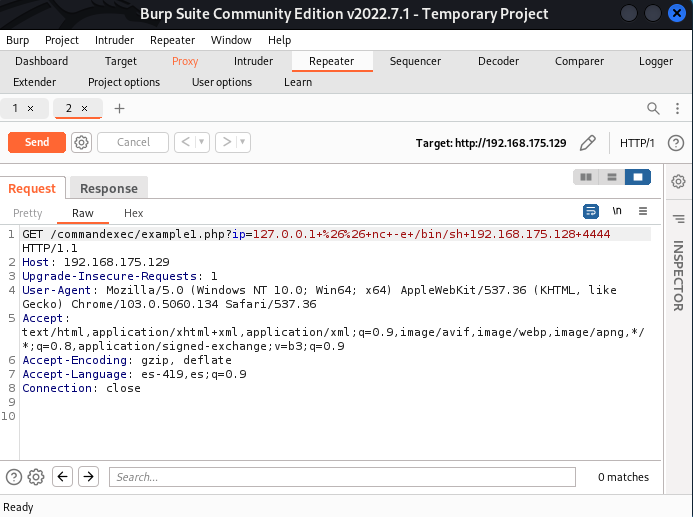Viewport: 693px width, 517px height.
Task: Go back in request history arrow
Action: (x=186, y=142)
